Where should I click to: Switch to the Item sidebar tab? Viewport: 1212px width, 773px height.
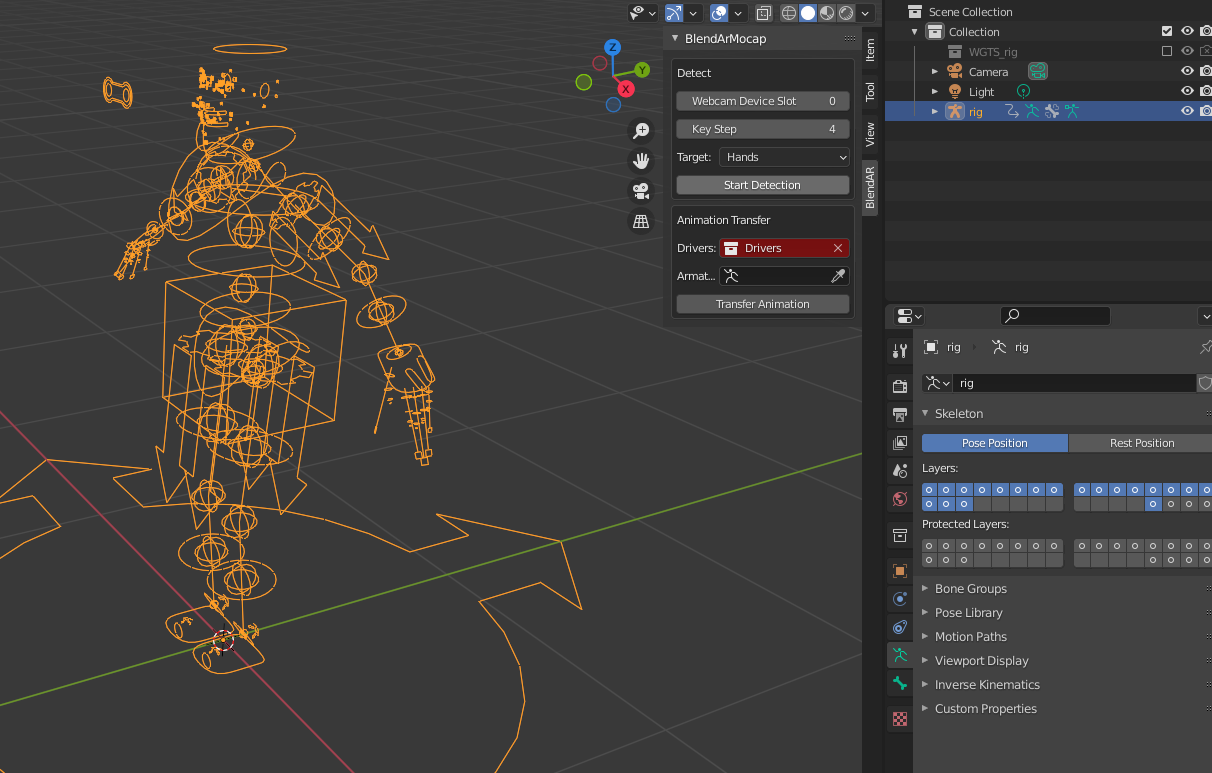point(870,49)
